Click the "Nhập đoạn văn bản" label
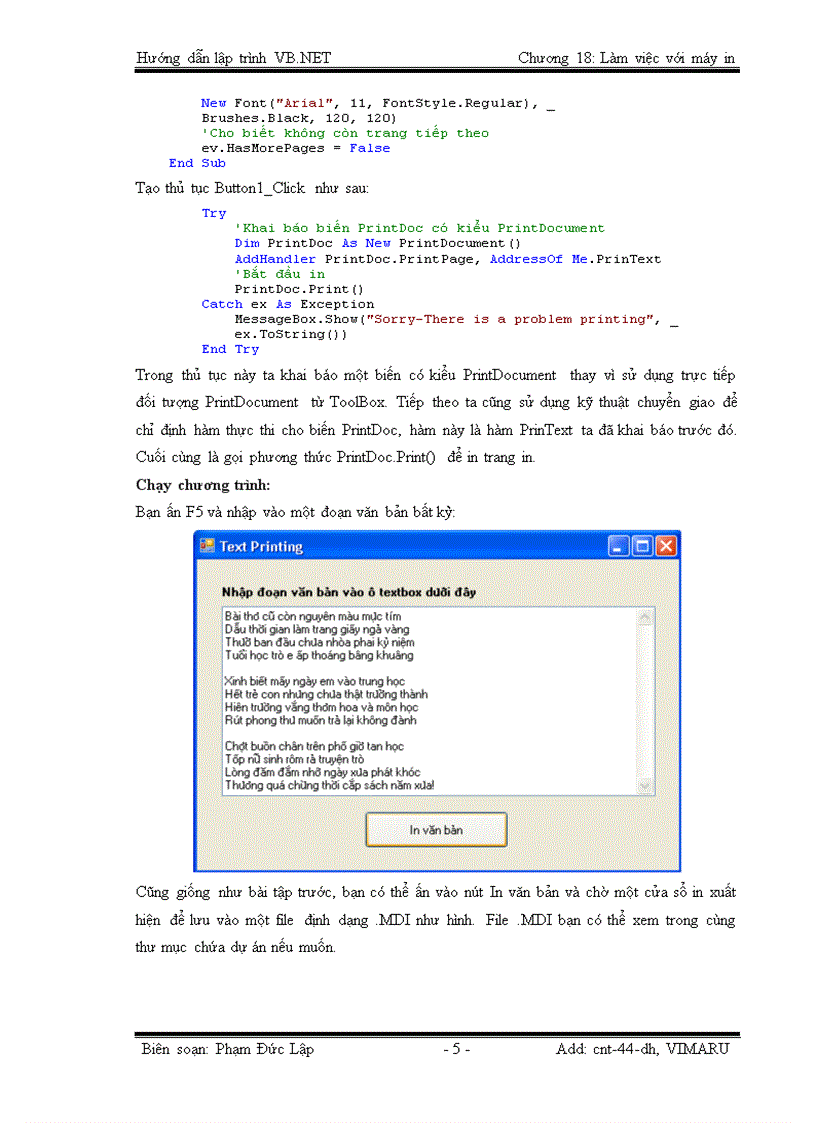 [x=348, y=591]
